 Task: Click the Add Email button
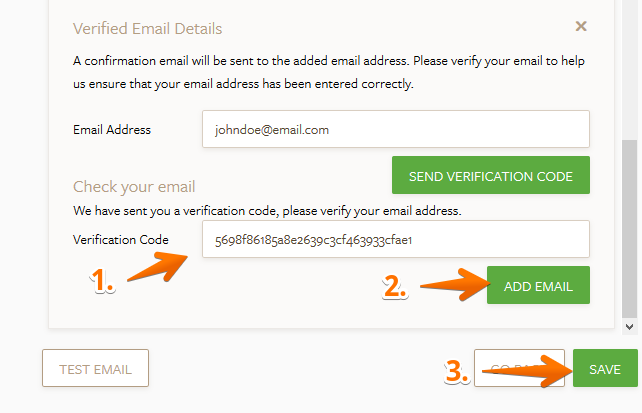(x=538, y=286)
